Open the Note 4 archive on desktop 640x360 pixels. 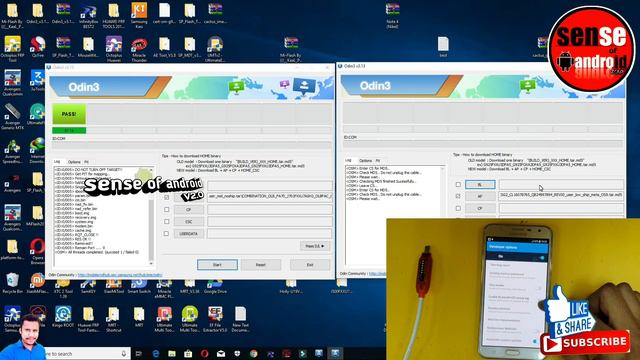392,16
